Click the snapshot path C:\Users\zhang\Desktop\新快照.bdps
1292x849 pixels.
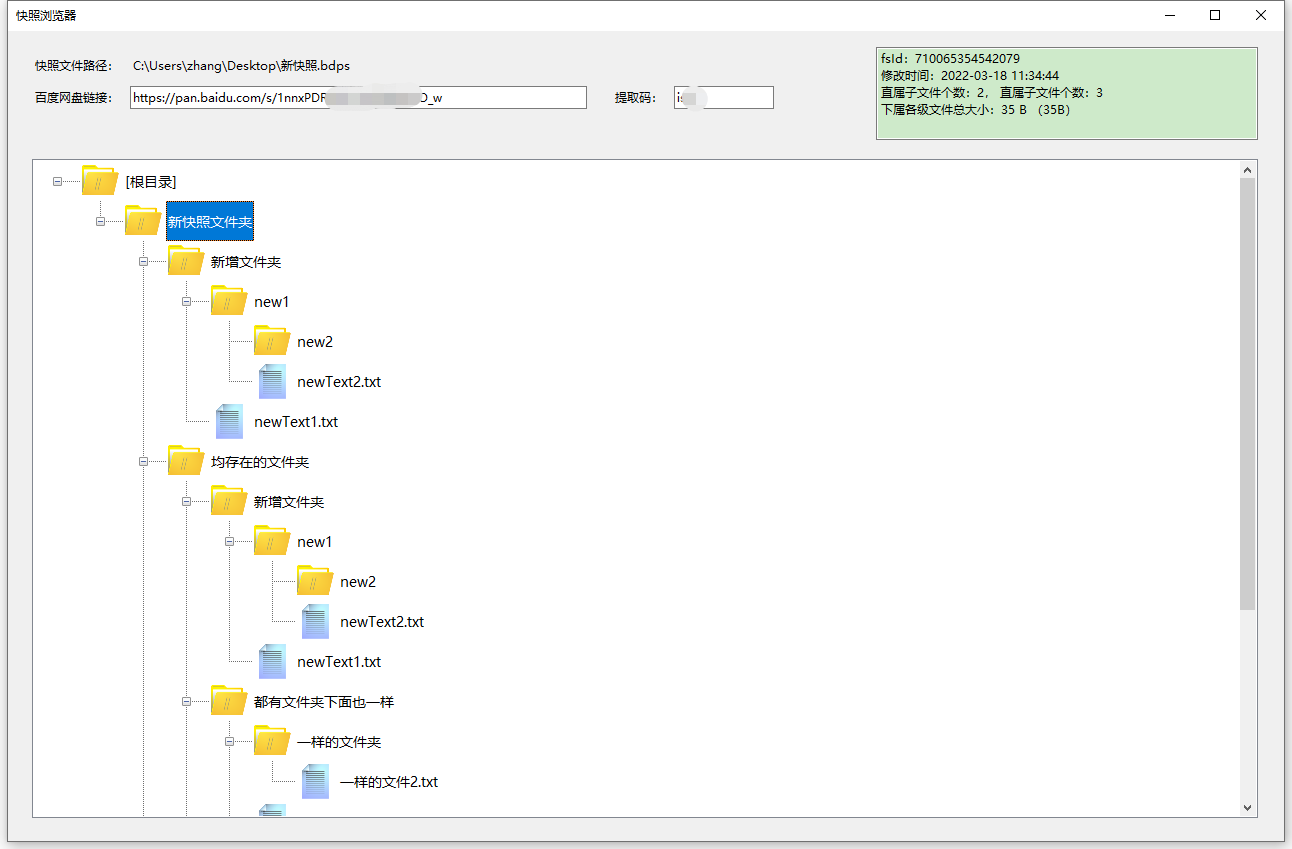click(x=241, y=66)
